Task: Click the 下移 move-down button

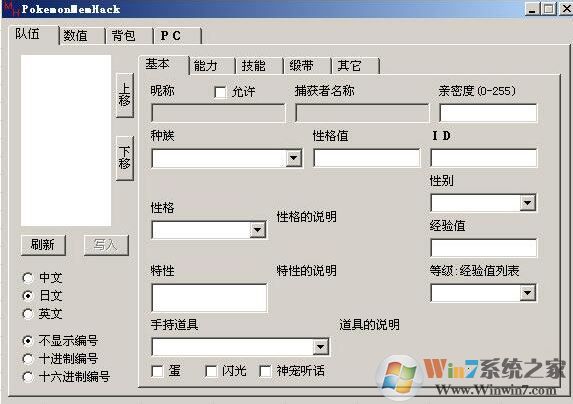Action: point(124,158)
